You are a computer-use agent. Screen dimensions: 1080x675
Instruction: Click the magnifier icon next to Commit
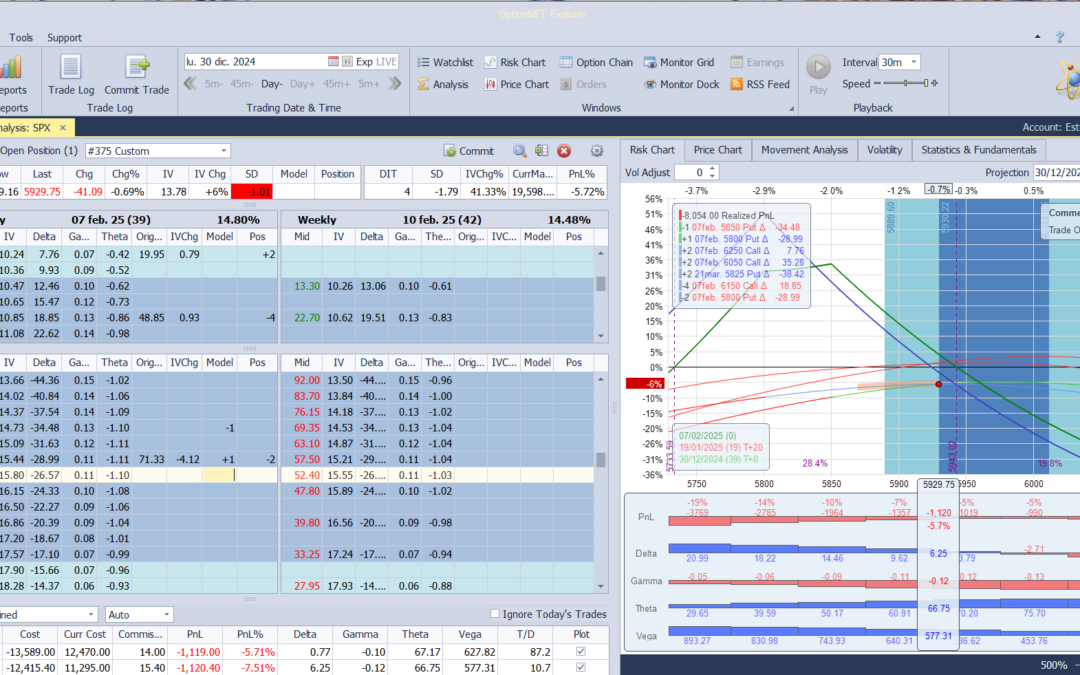click(520, 151)
